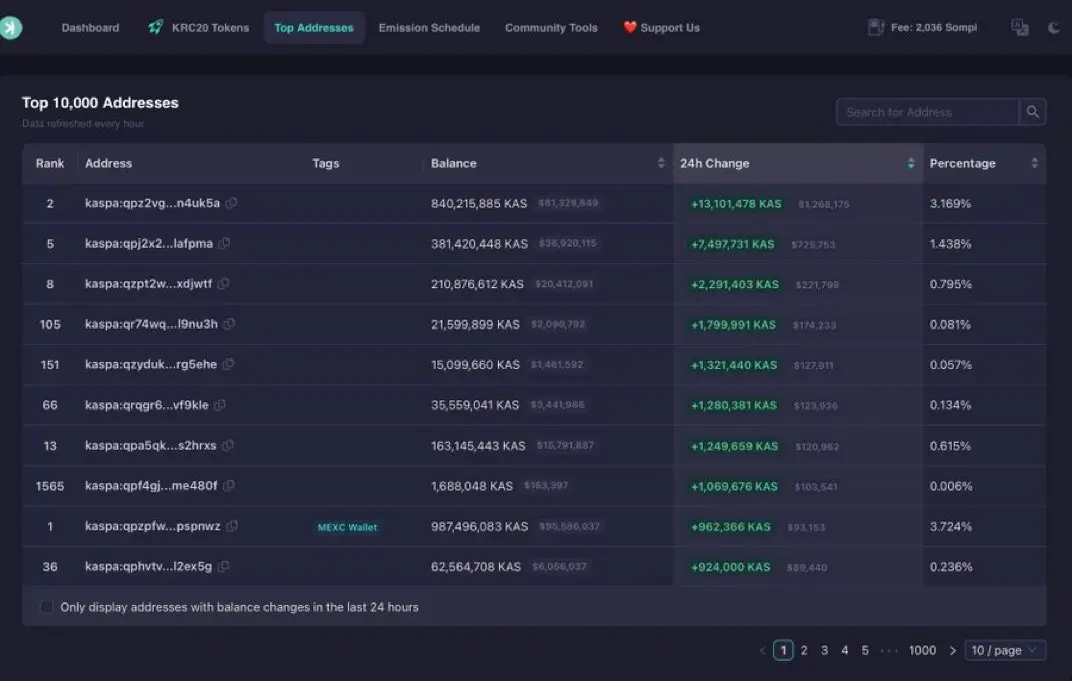Copy address kaspa:qzyduk...rg5ehe
The image size is (1072, 681).
tap(228, 364)
